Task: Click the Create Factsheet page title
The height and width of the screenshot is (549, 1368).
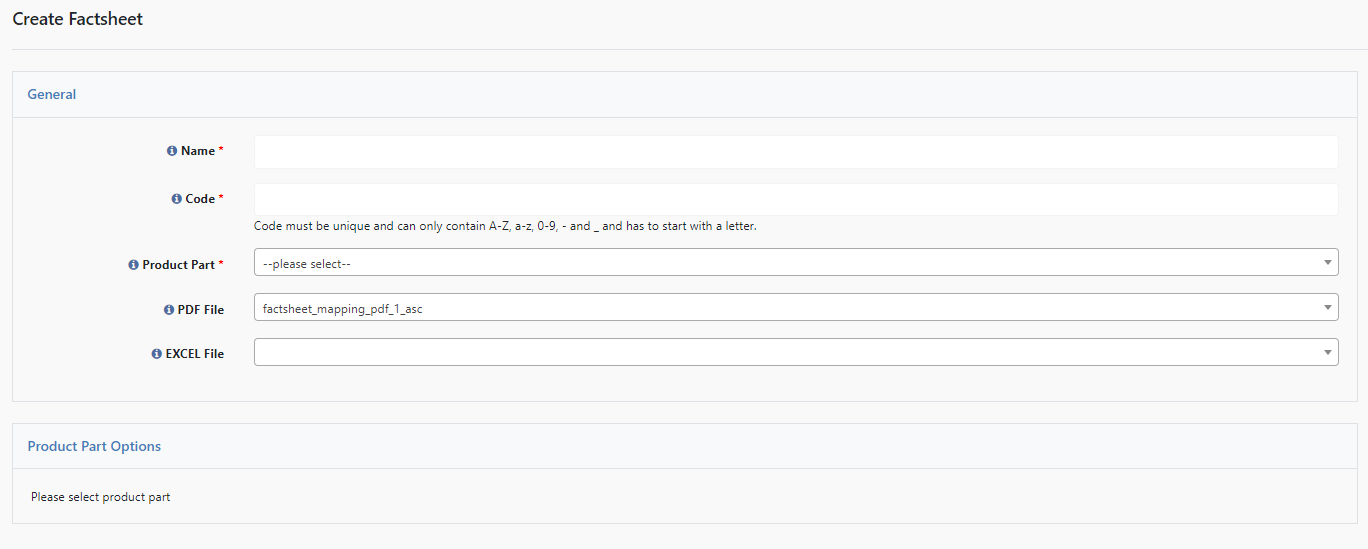Action: pos(78,19)
